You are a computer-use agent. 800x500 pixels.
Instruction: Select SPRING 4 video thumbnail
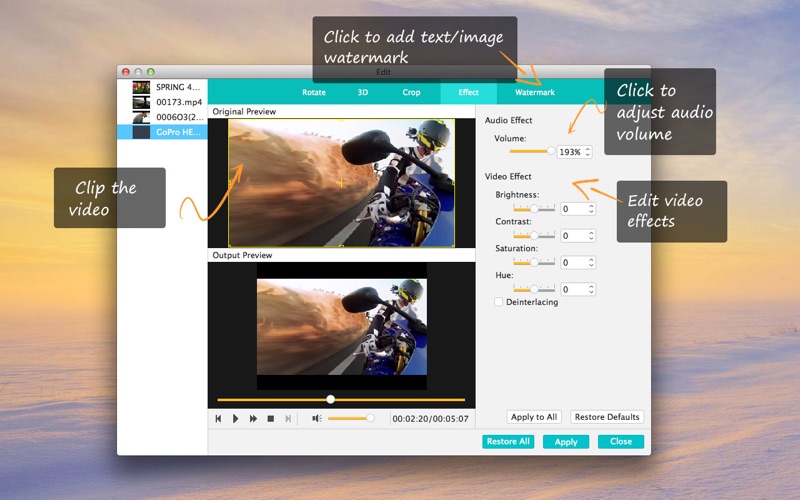[141, 87]
